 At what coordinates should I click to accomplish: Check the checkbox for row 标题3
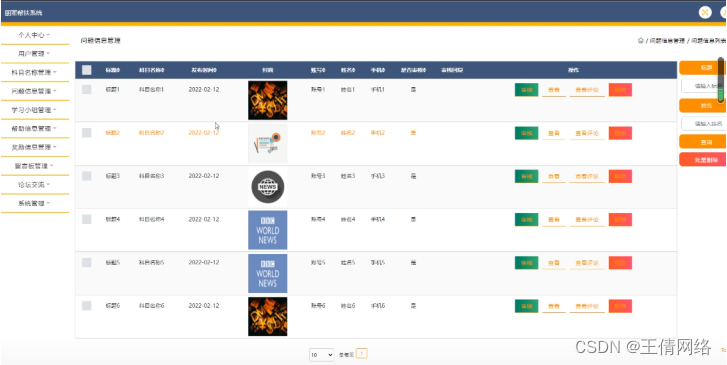point(87,176)
